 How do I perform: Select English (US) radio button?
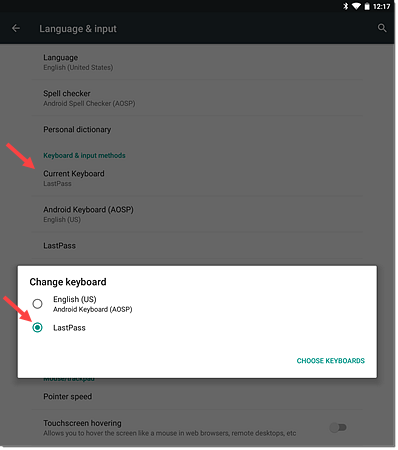click(x=37, y=304)
